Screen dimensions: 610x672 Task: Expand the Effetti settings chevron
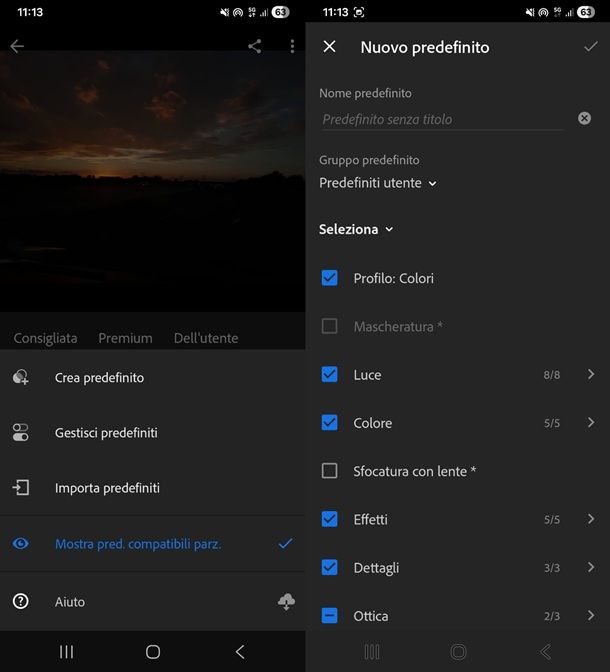click(x=591, y=519)
